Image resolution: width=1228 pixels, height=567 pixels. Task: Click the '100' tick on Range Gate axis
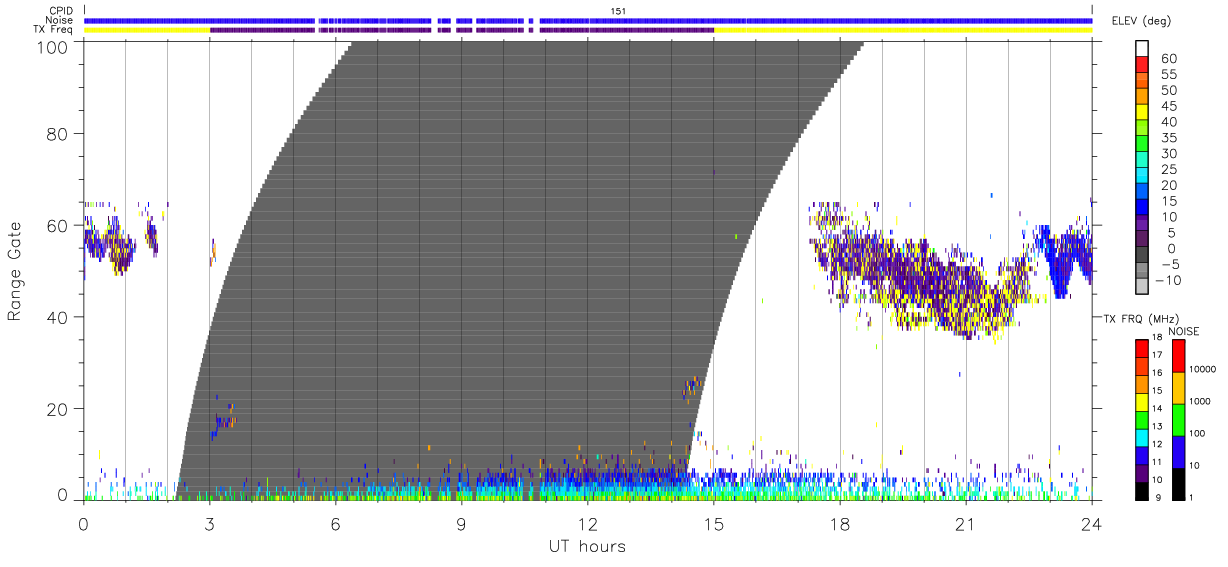(x=51, y=47)
